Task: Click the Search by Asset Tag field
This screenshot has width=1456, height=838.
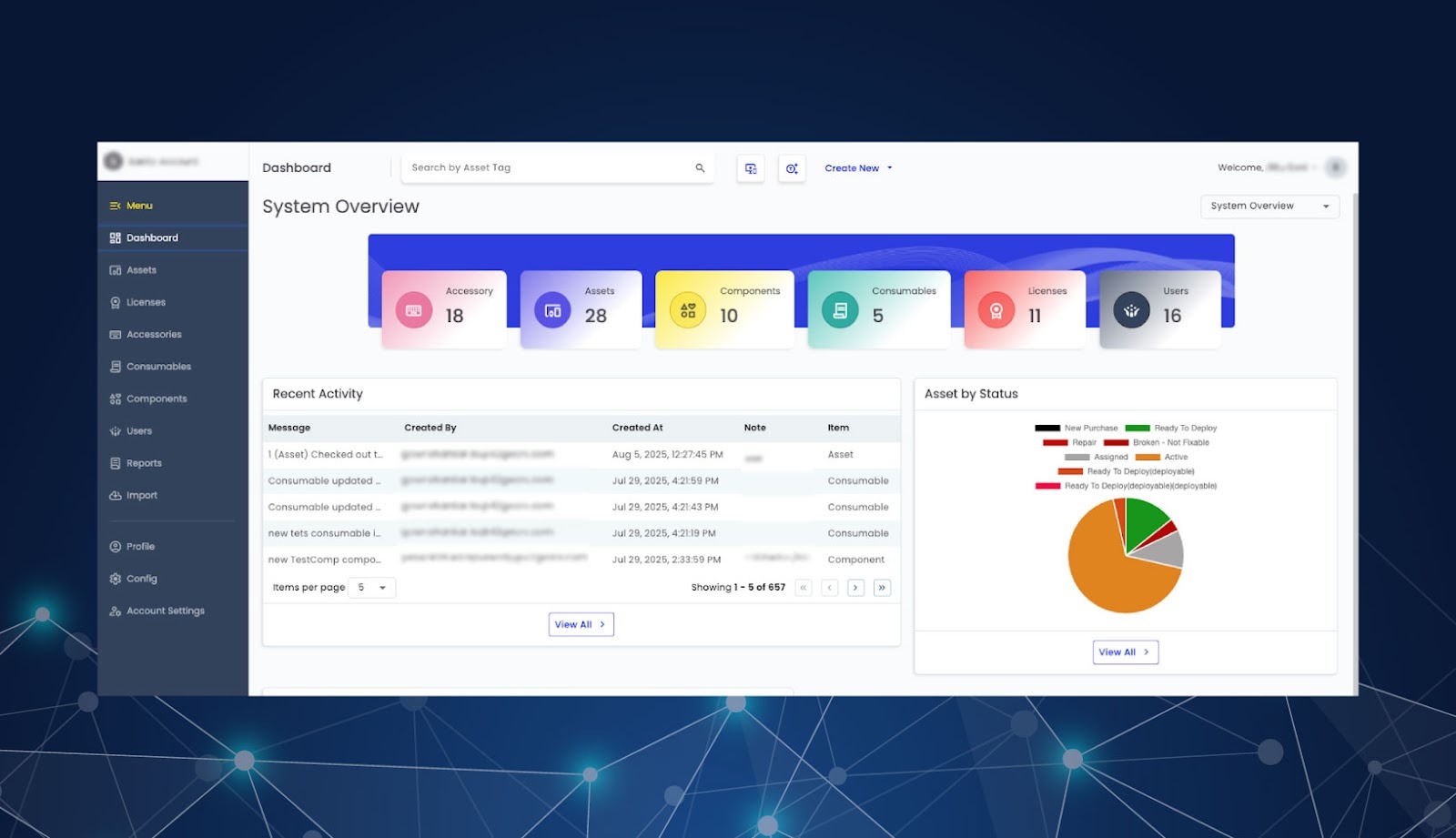Action: pyautogui.click(x=546, y=168)
